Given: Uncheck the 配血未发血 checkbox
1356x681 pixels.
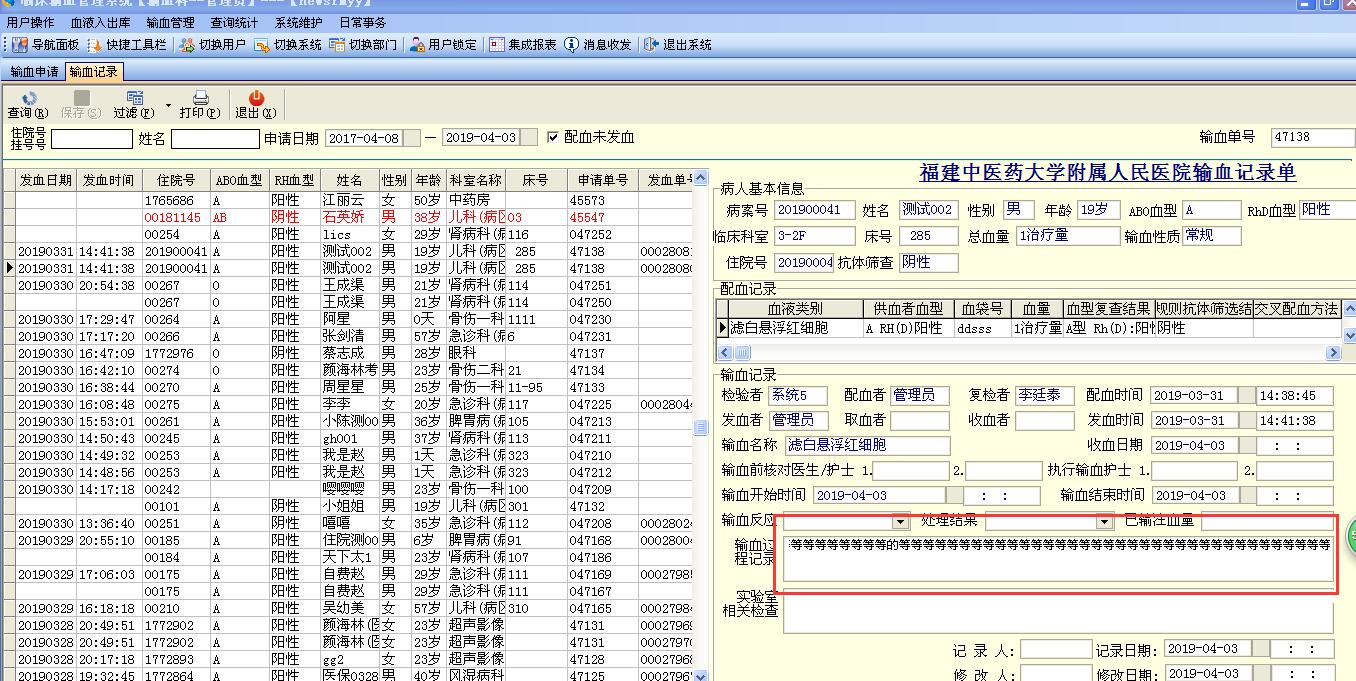Looking at the screenshot, I should pyautogui.click(x=553, y=137).
